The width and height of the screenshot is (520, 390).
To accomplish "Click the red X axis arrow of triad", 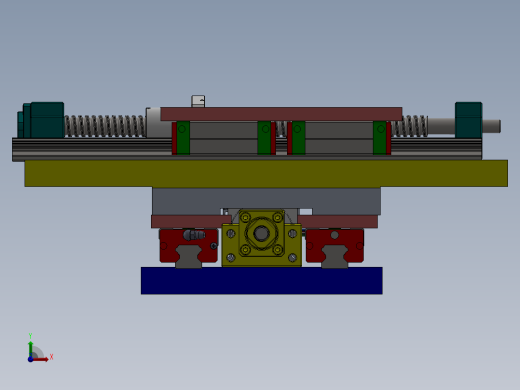I will tap(41, 359).
